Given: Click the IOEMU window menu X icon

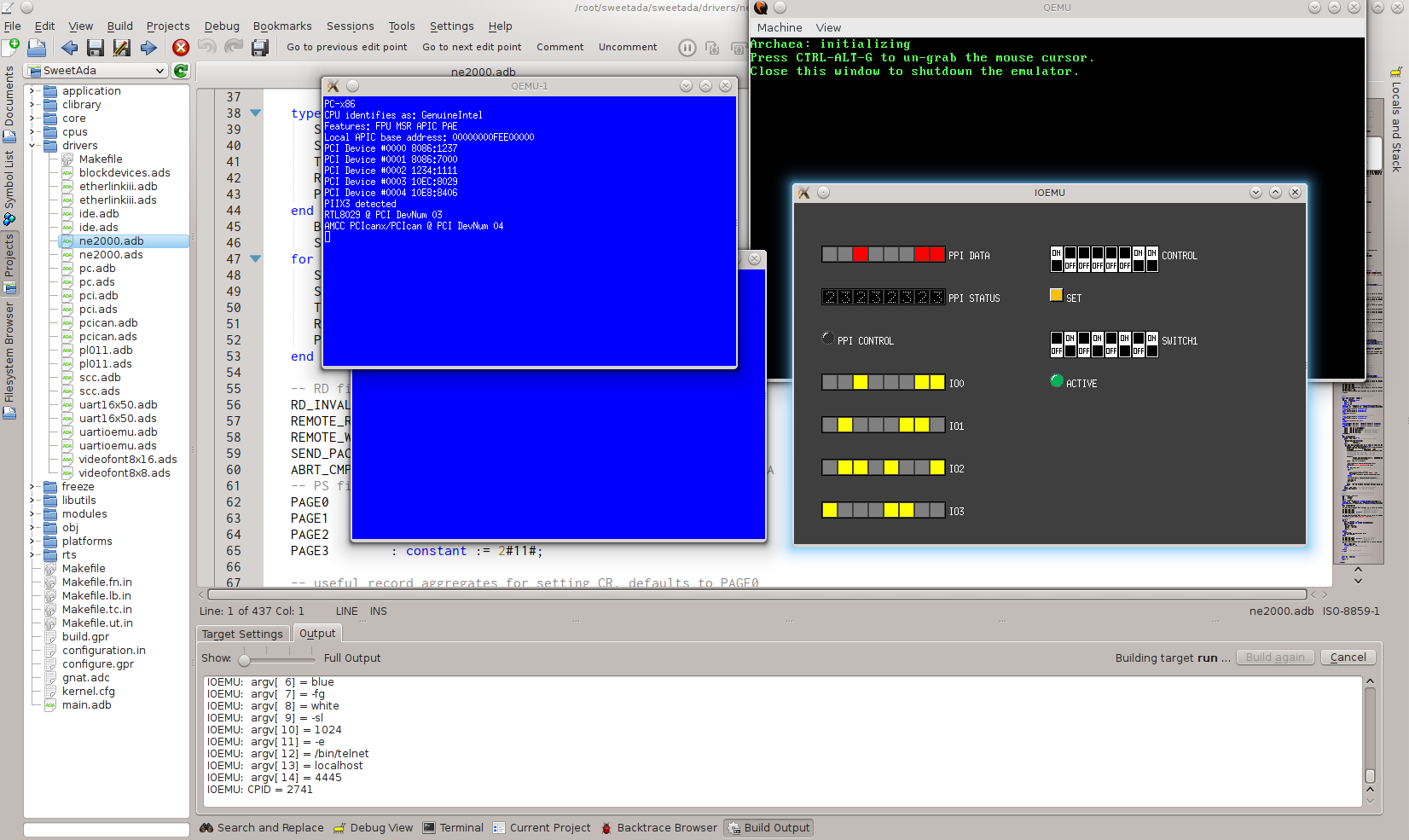Looking at the screenshot, I should click(803, 193).
